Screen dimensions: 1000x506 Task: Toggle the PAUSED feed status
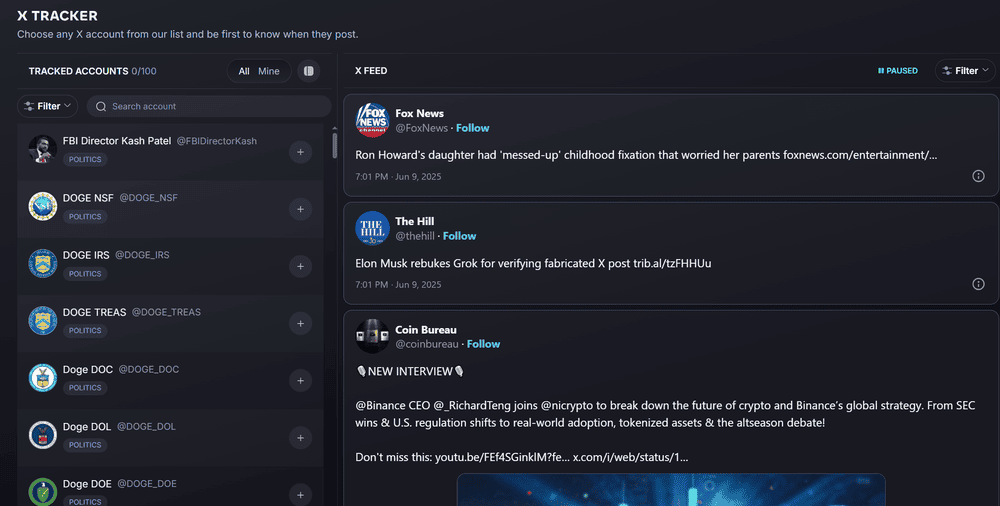point(897,71)
